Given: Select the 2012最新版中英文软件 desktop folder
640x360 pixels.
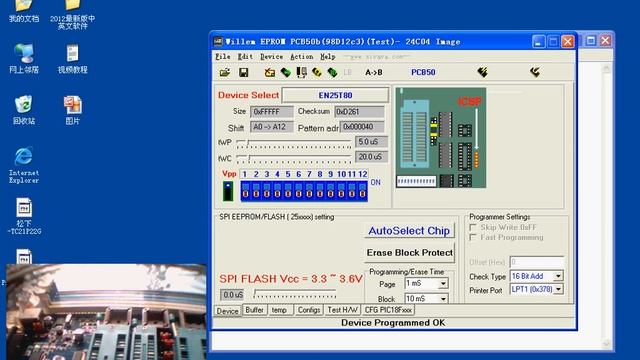Looking at the screenshot, I should (73, 15).
